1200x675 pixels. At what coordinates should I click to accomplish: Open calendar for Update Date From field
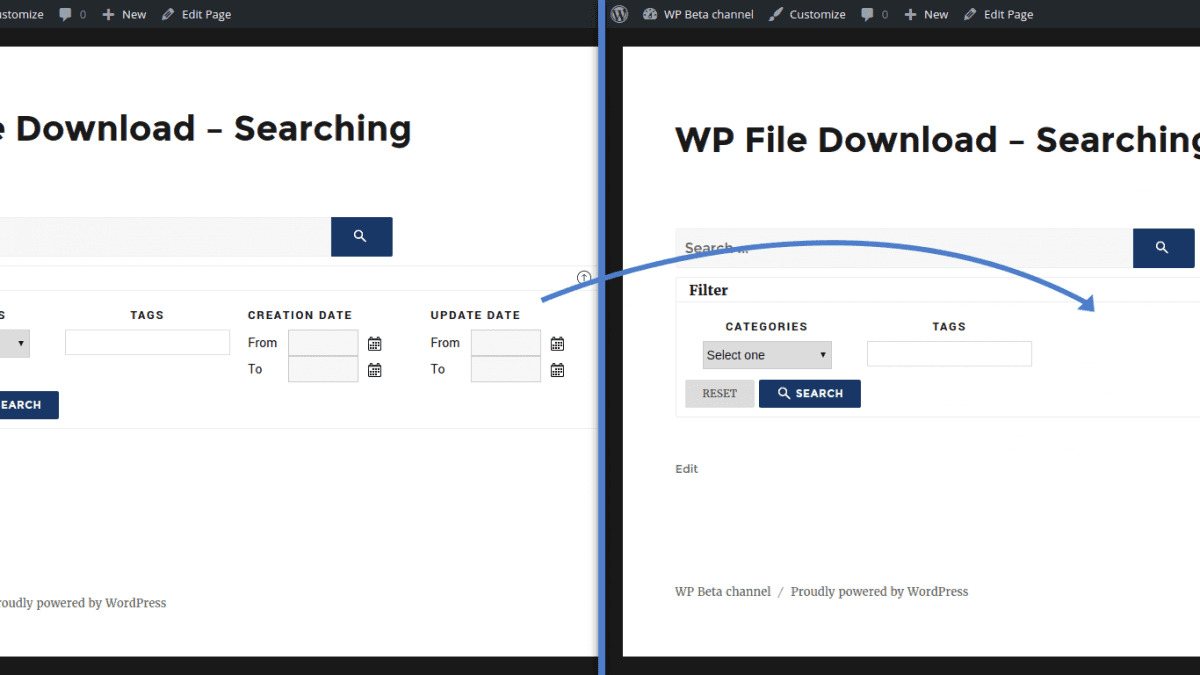(x=557, y=344)
